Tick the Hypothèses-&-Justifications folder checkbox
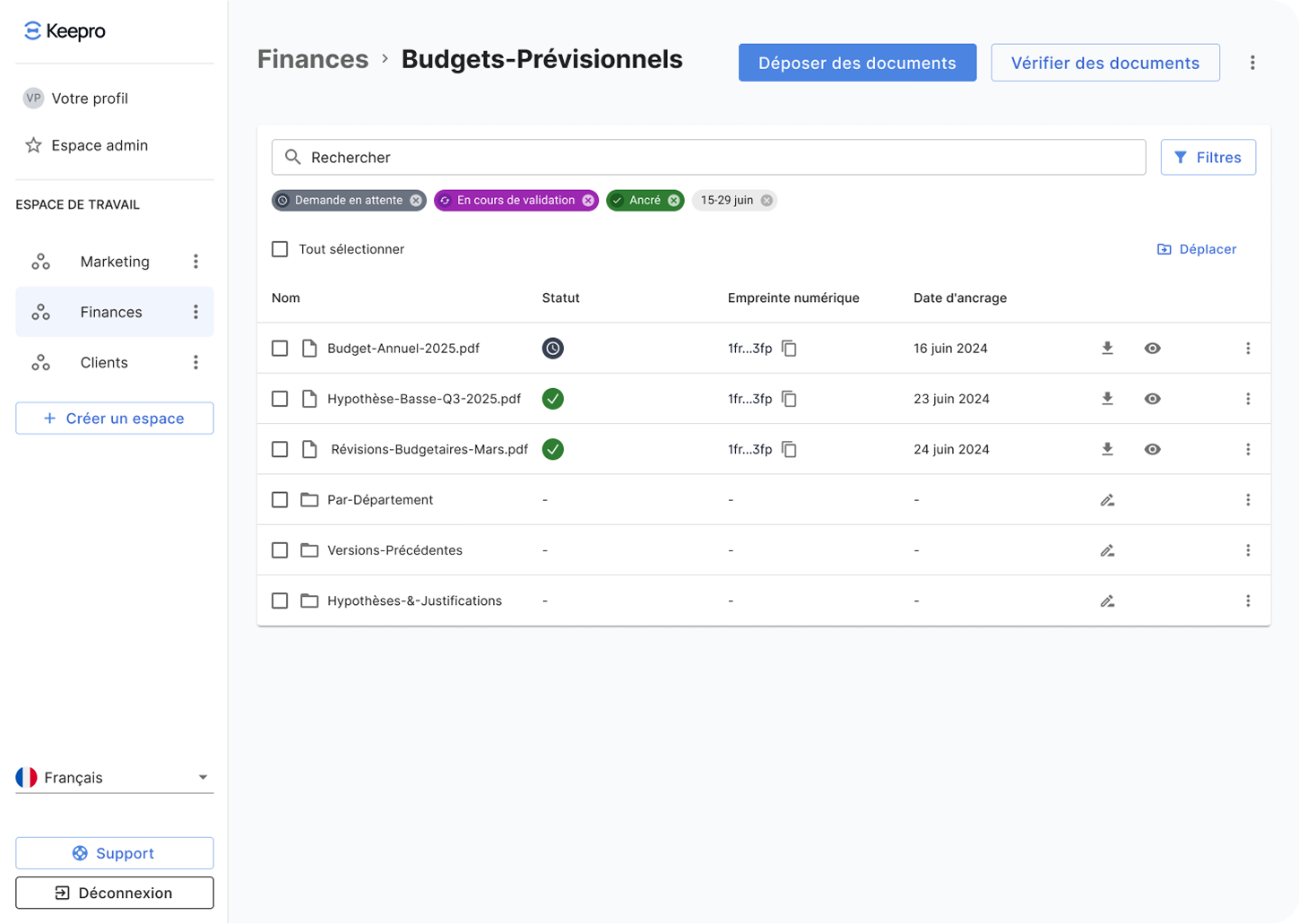Viewport: 1299px width, 924px height. click(280, 600)
